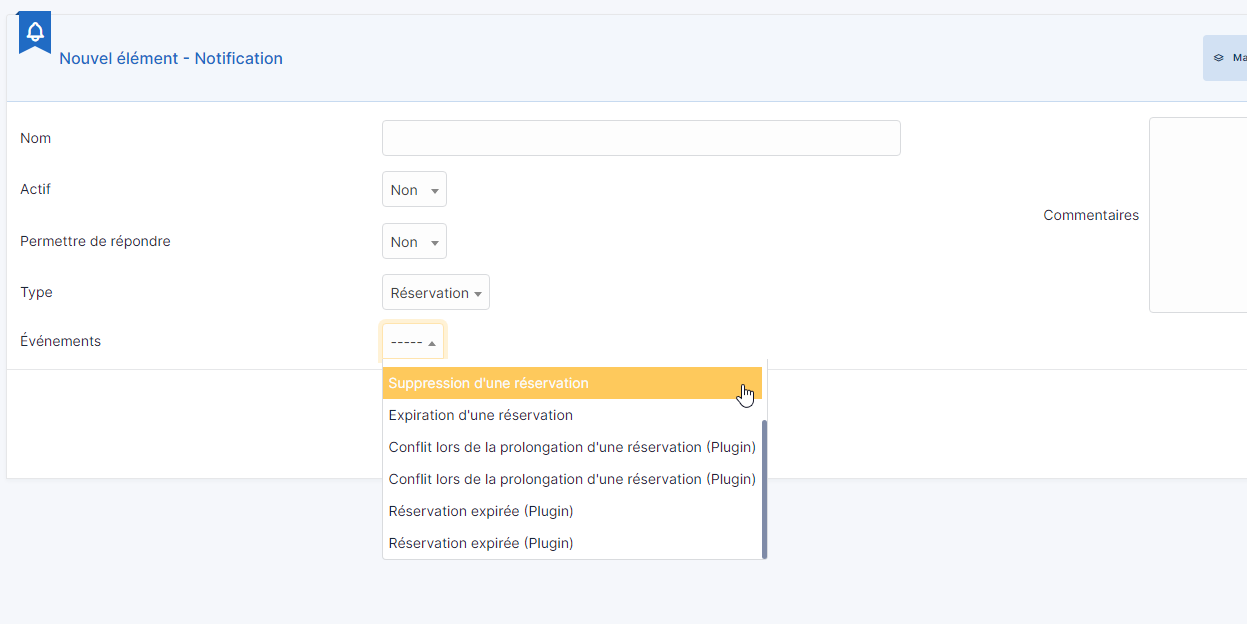The height and width of the screenshot is (624, 1247).
Task: Choose Expiration d'une réservation option
Action: (x=572, y=415)
